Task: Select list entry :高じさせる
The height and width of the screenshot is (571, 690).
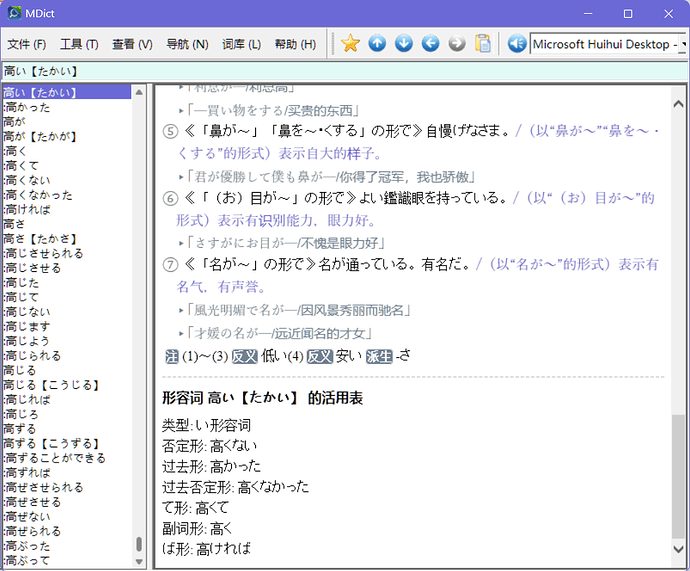Action: [32, 268]
